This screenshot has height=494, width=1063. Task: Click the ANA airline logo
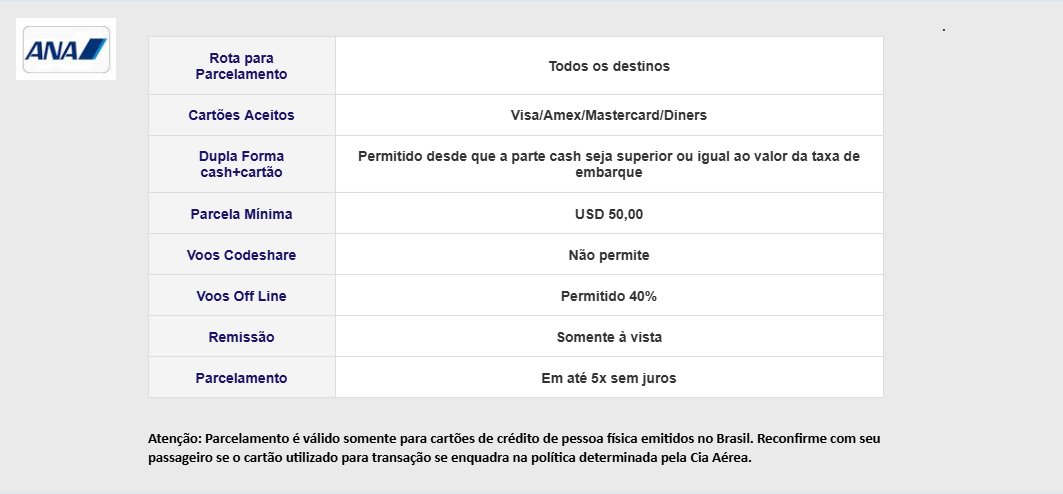coord(66,49)
